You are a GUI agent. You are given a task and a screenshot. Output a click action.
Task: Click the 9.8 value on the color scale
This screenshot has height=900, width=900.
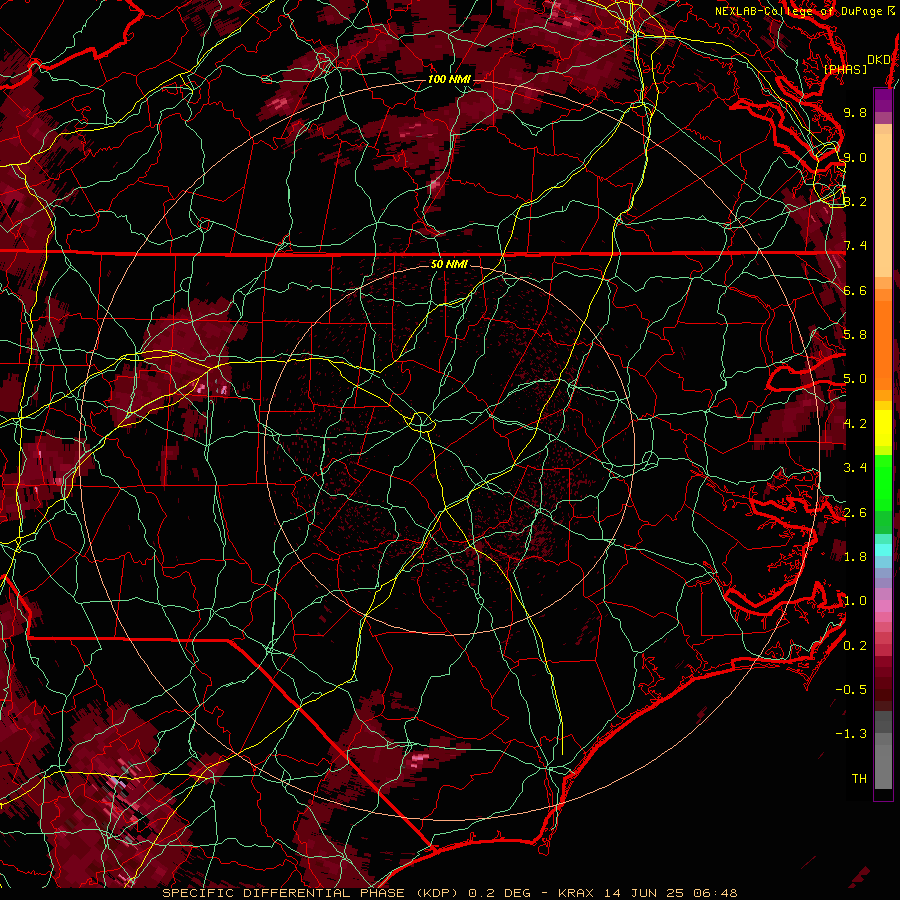tap(855, 112)
